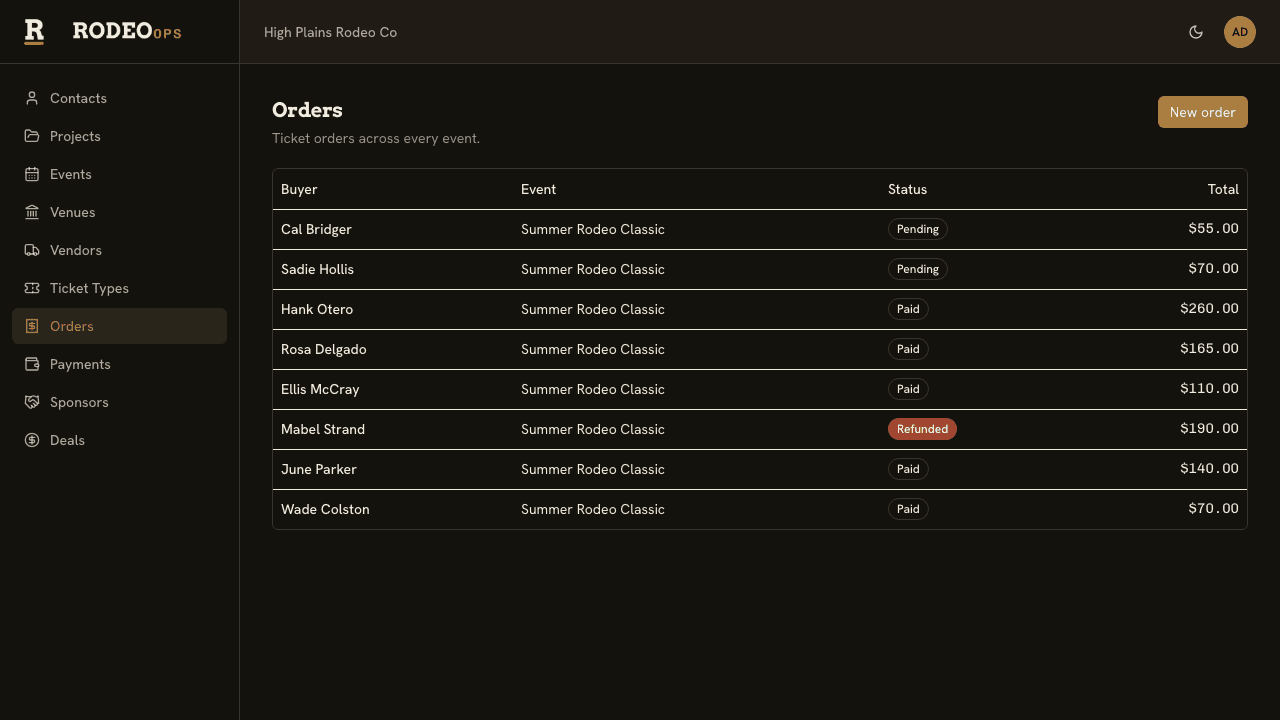Viewport: 1280px width, 720px height.
Task: Click High Plains Rodeo Co organization name
Action: tap(330, 32)
